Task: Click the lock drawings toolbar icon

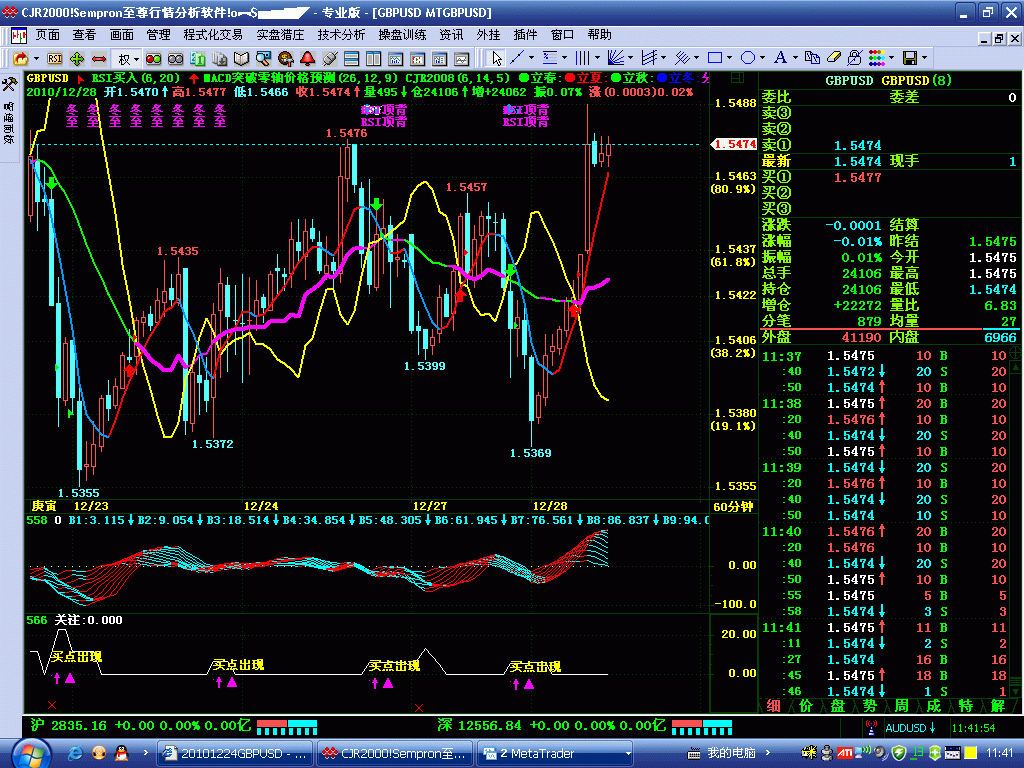Action: pyautogui.click(x=854, y=58)
